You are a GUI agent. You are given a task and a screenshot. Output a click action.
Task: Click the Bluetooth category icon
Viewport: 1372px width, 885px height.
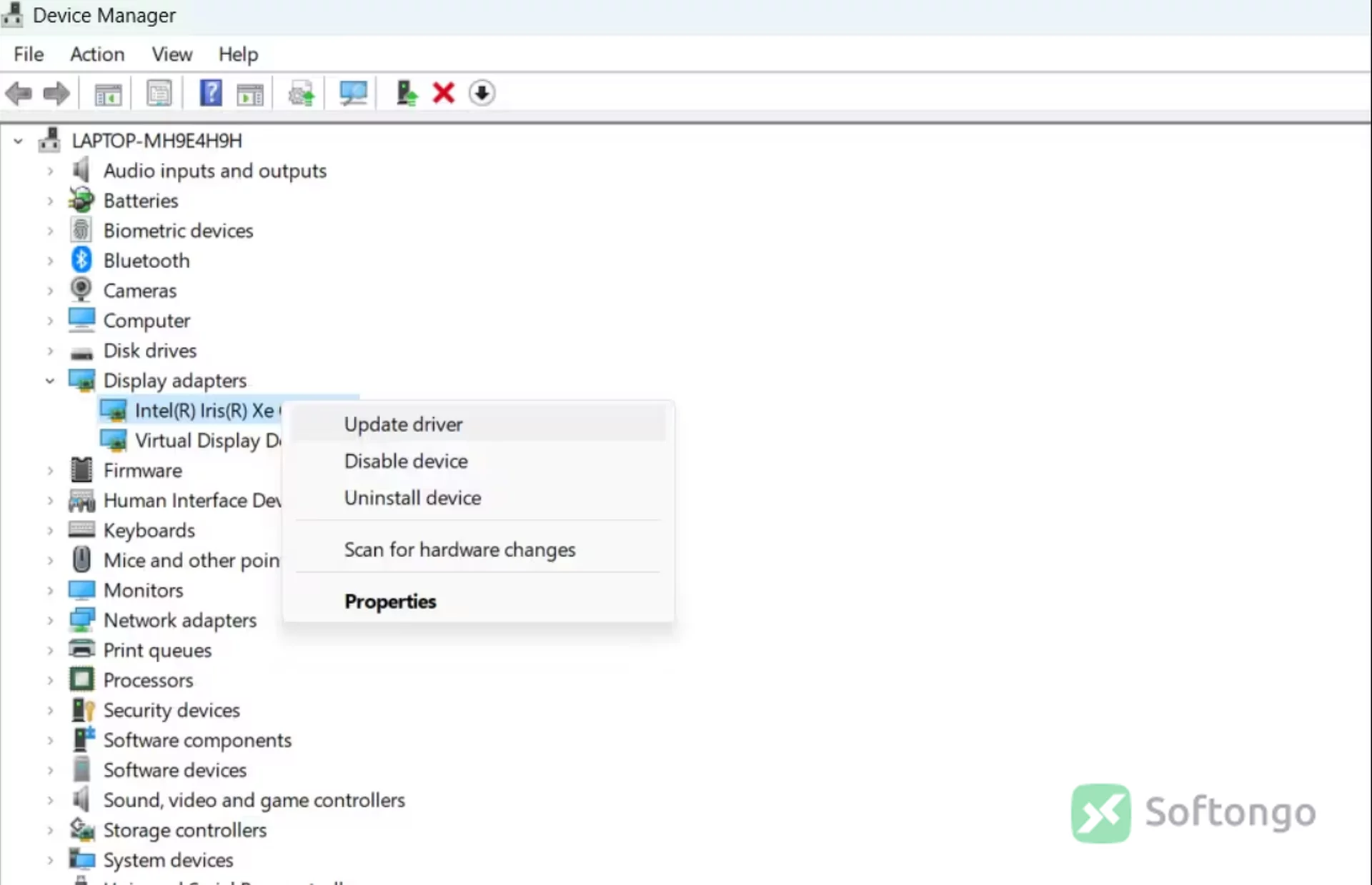81,260
